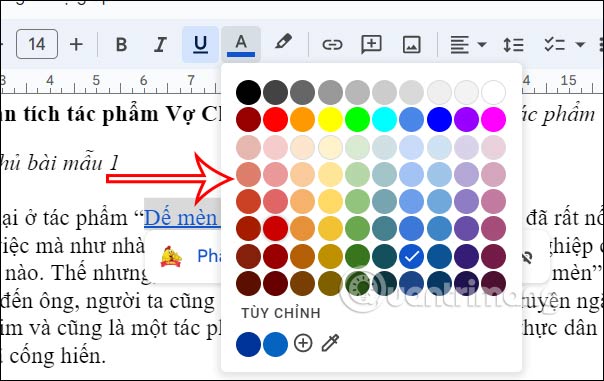The height and width of the screenshot is (381, 604).
Task: Click the font size field showing 14
Action: 37,44
